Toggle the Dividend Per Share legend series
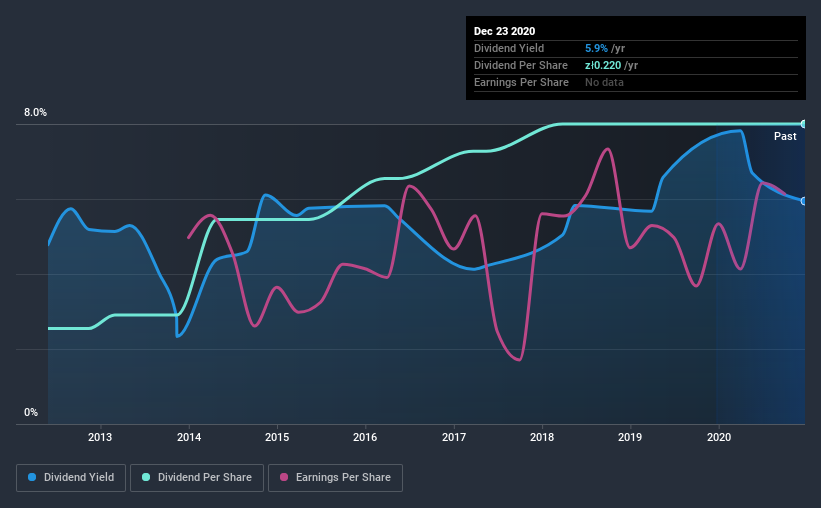 point(197,478)
